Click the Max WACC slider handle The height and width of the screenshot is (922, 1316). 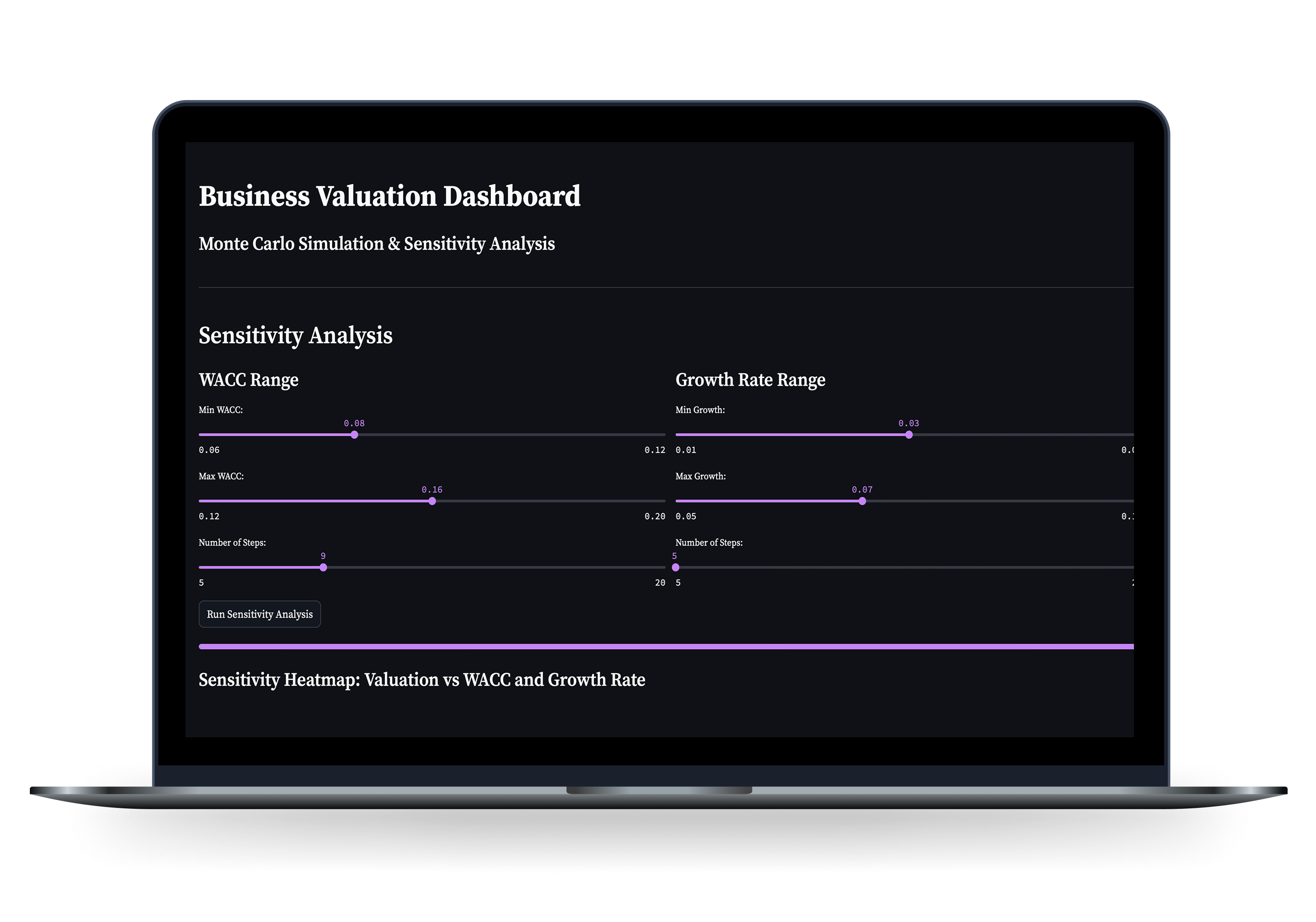pyautogui.click(x=432, y=501)
